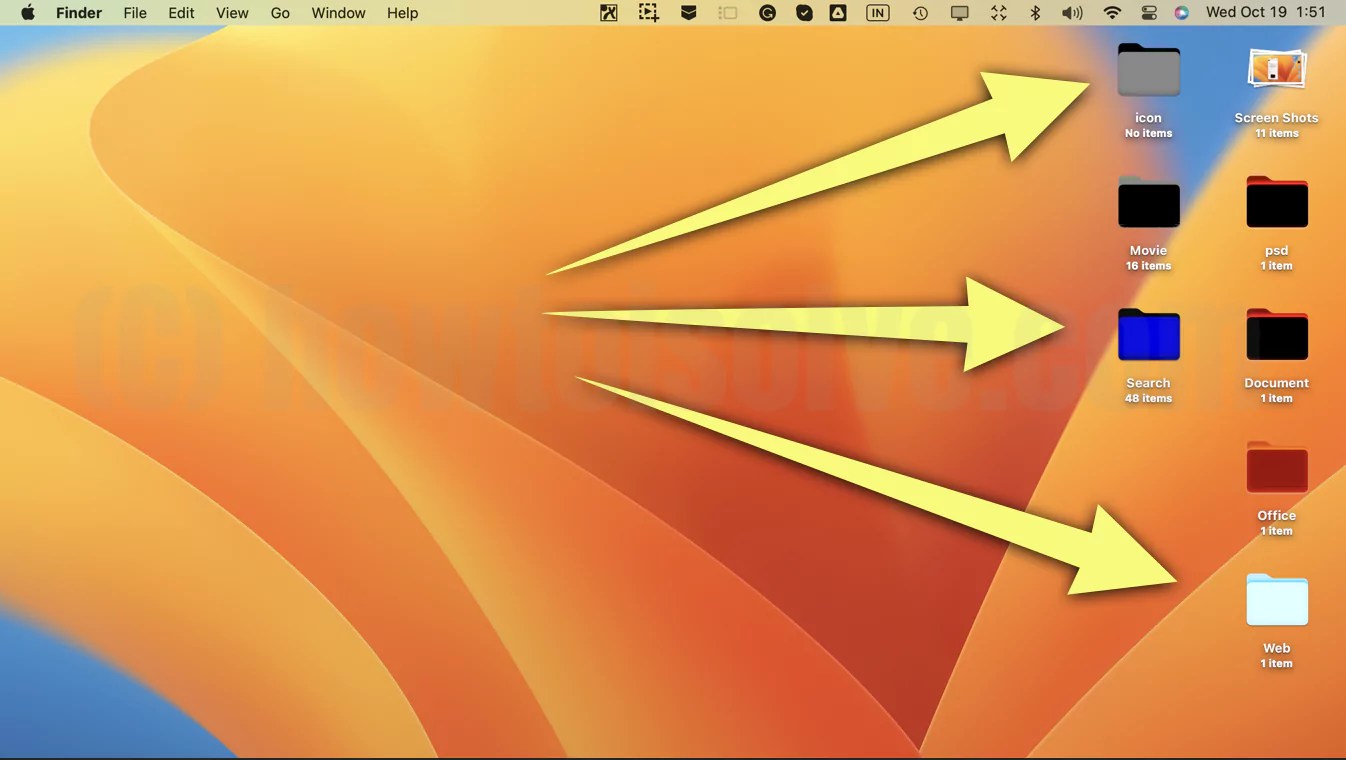Click the Bluetooth icon in the menu bar
This screenshot has width=1346, height=760.
[1034, 13]
